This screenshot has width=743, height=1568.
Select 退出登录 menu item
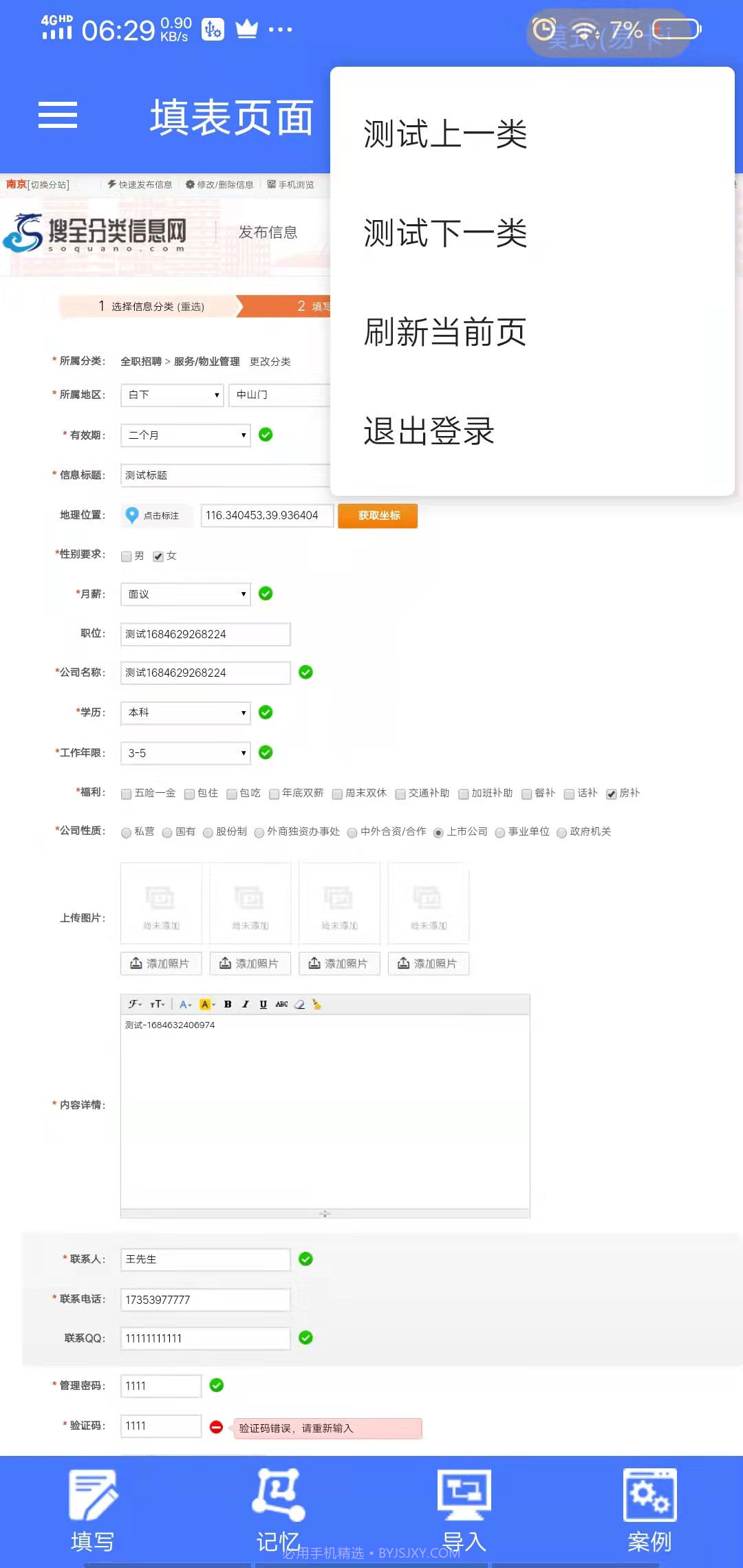532,431
